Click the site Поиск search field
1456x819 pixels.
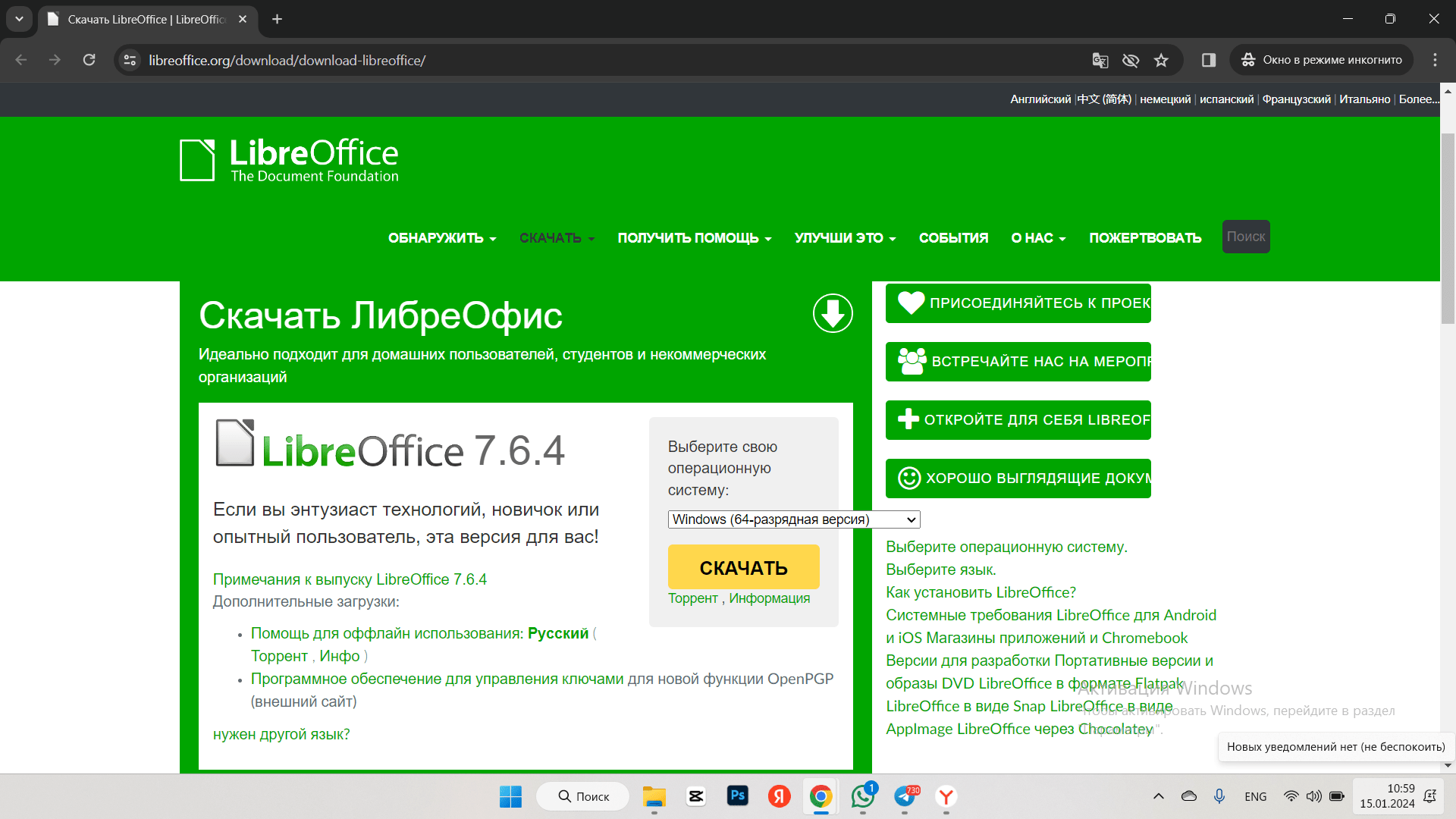[1245, 237]
